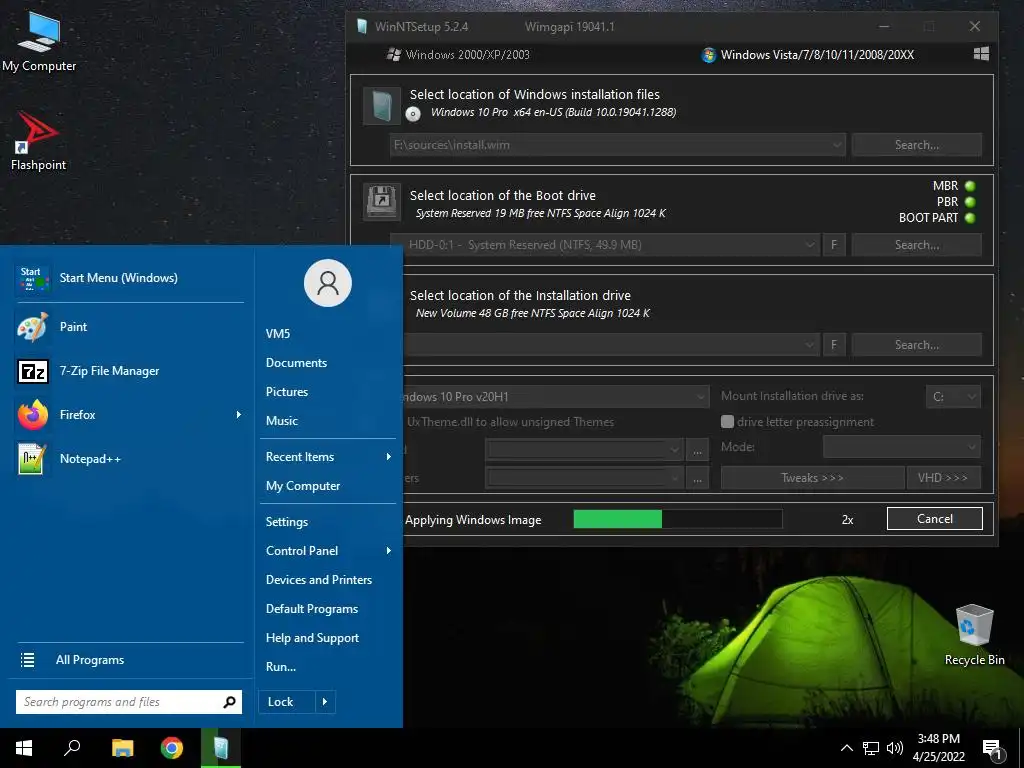This screenshot has height=768, width=1024.
Task: Click the All Programs list icon
Action: 27,660
